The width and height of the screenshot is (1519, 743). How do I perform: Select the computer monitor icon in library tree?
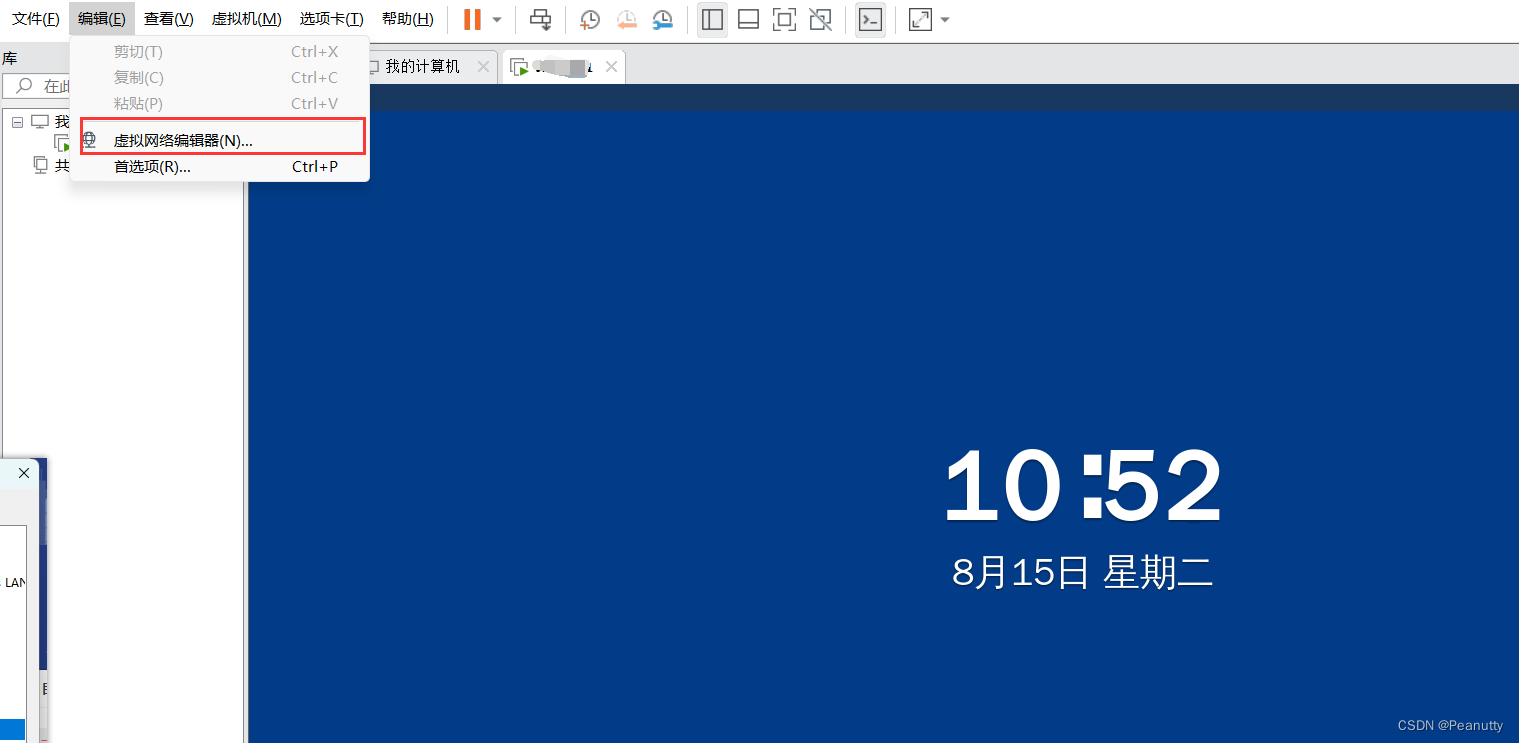coord(40,121)
